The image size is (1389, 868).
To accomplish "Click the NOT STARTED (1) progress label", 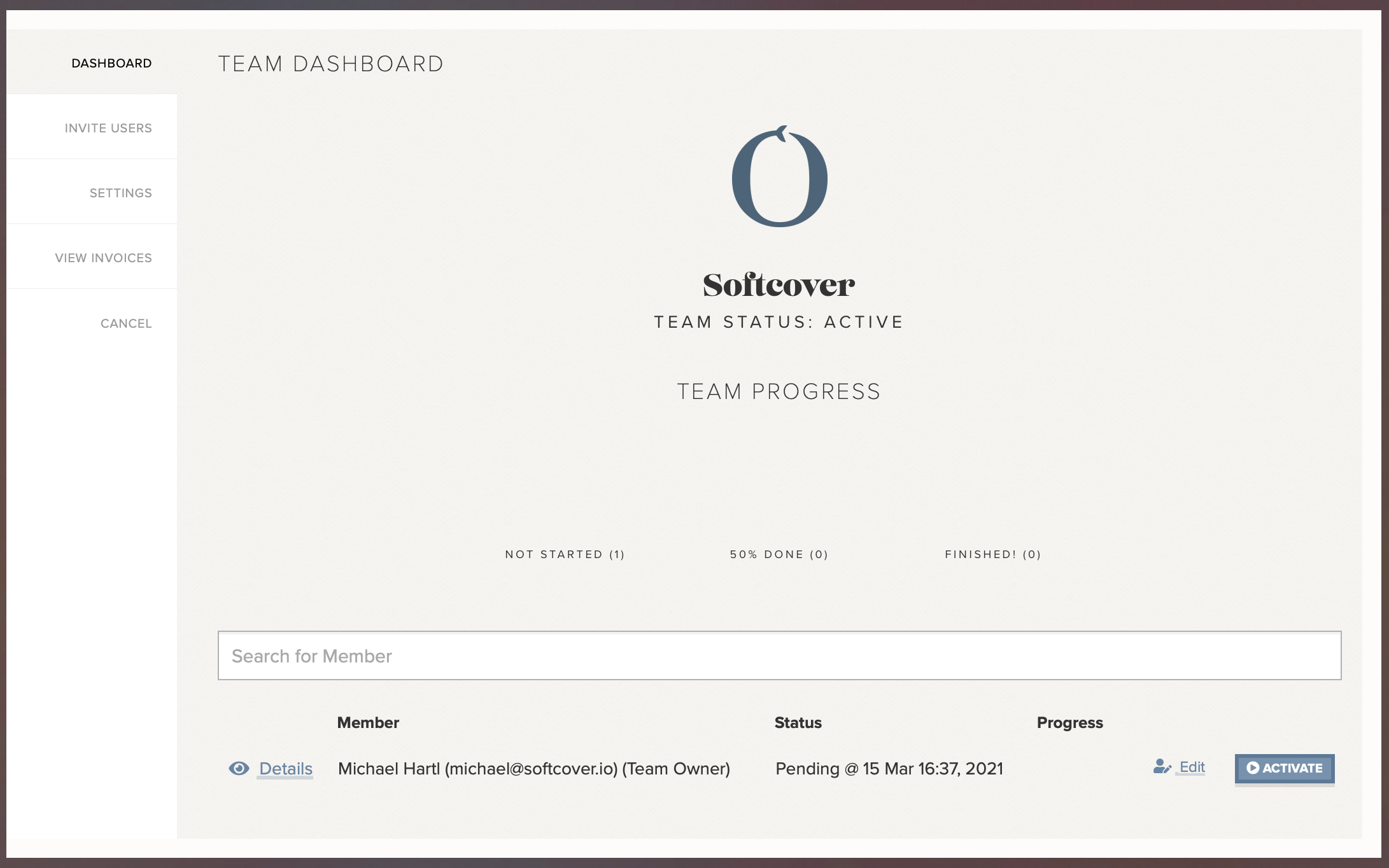I will click(x=564, y=554).
